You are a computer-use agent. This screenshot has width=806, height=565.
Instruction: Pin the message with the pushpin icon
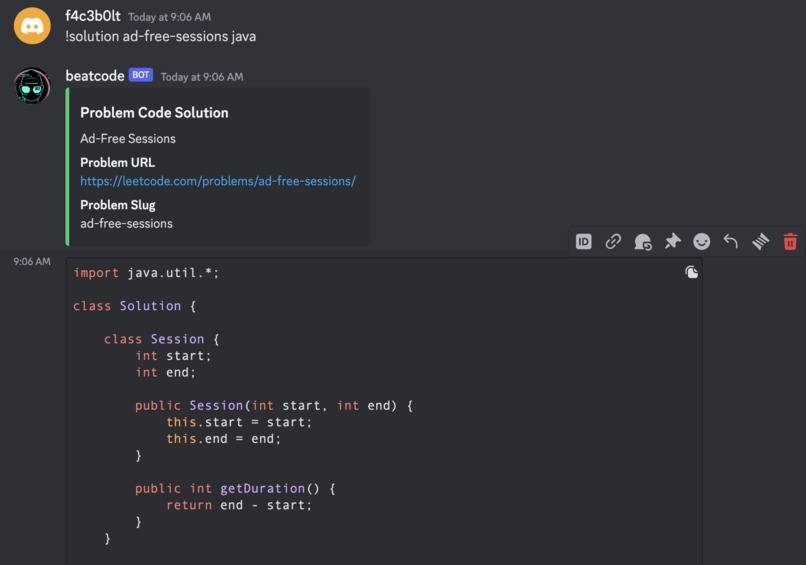(672, 242)
